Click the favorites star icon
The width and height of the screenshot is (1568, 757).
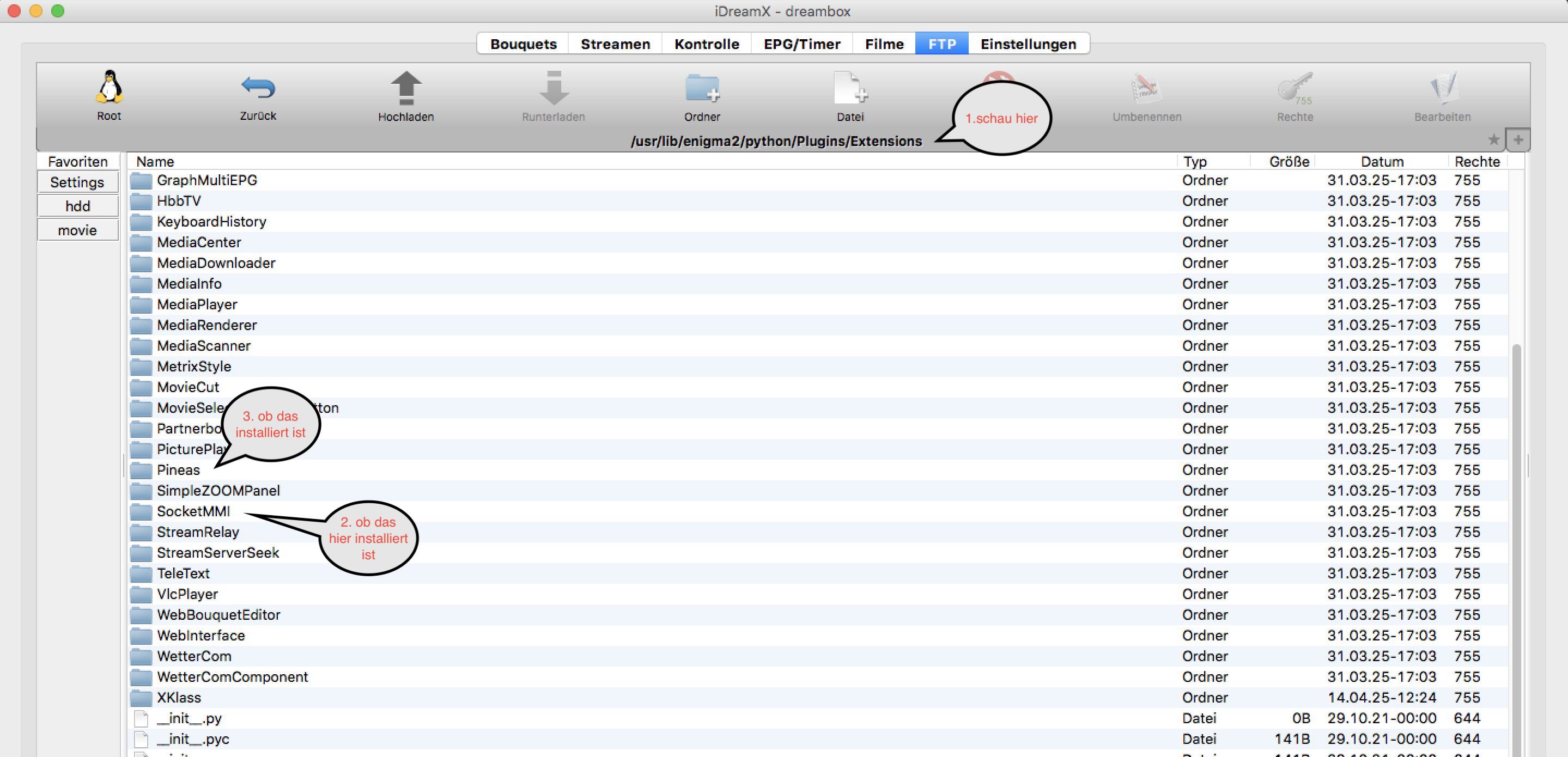pyautogui.click(x=1493, y=140)
